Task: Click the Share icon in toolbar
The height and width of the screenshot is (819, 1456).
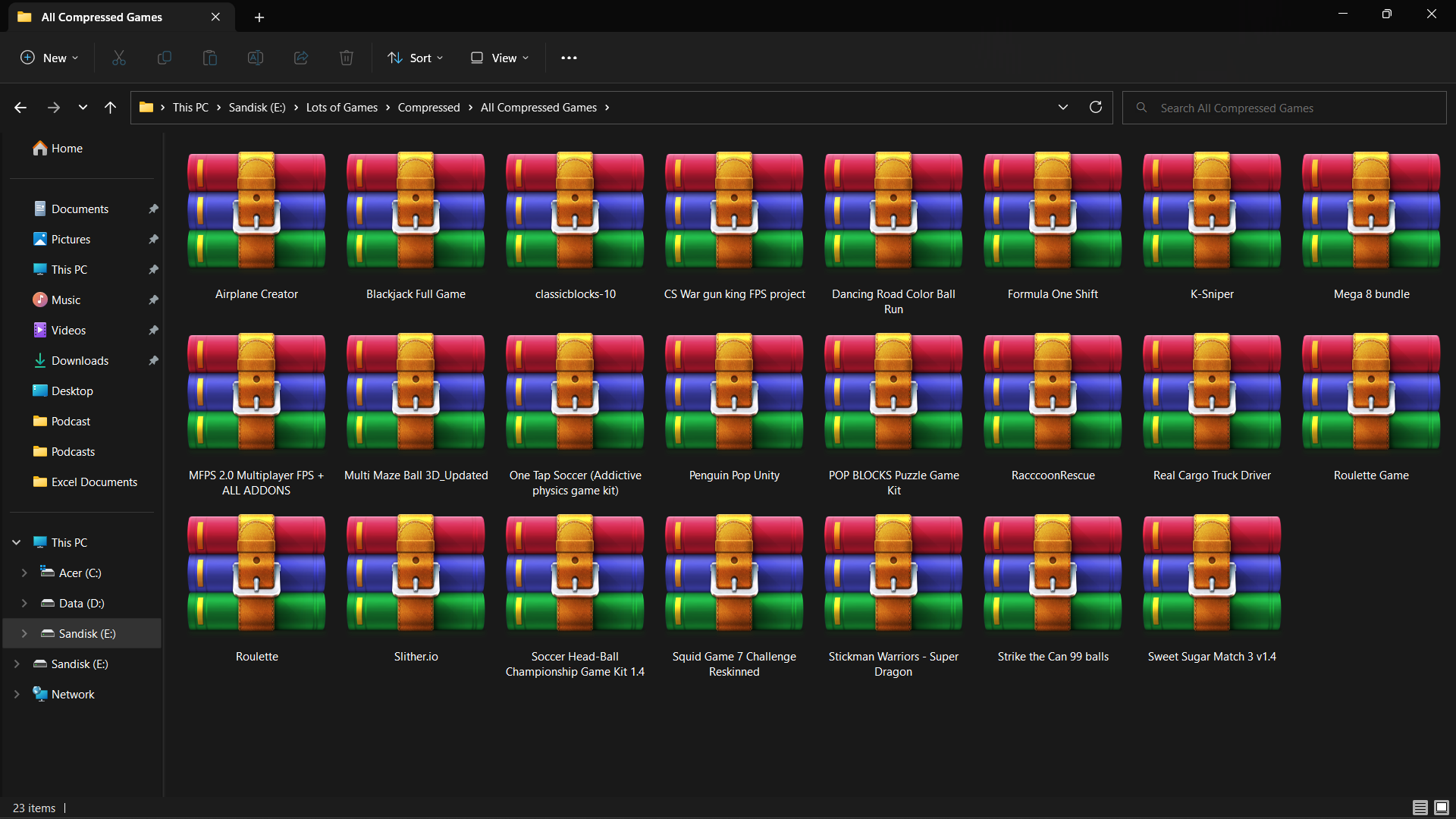Action: click(x=301, y=58)
